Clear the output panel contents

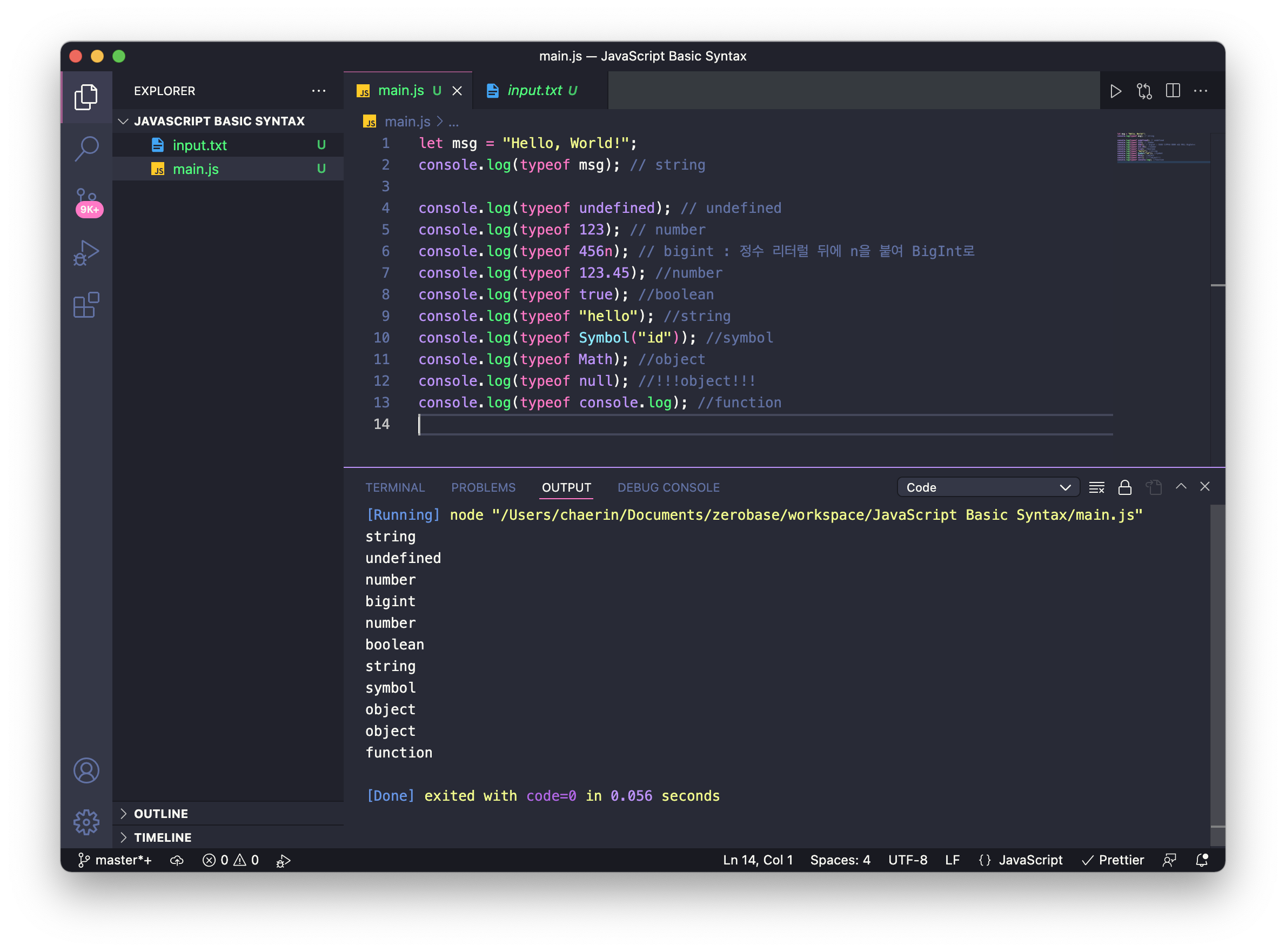coord(1096,487)
